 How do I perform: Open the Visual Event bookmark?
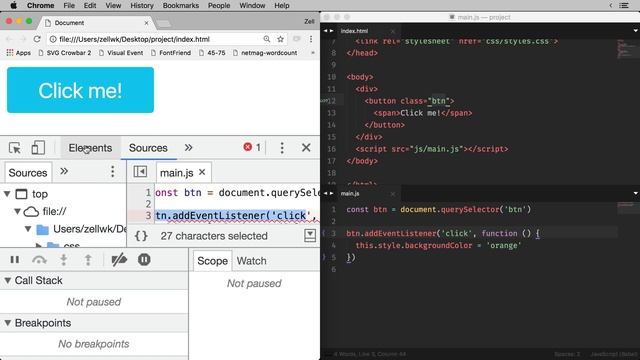click(121, 53)
